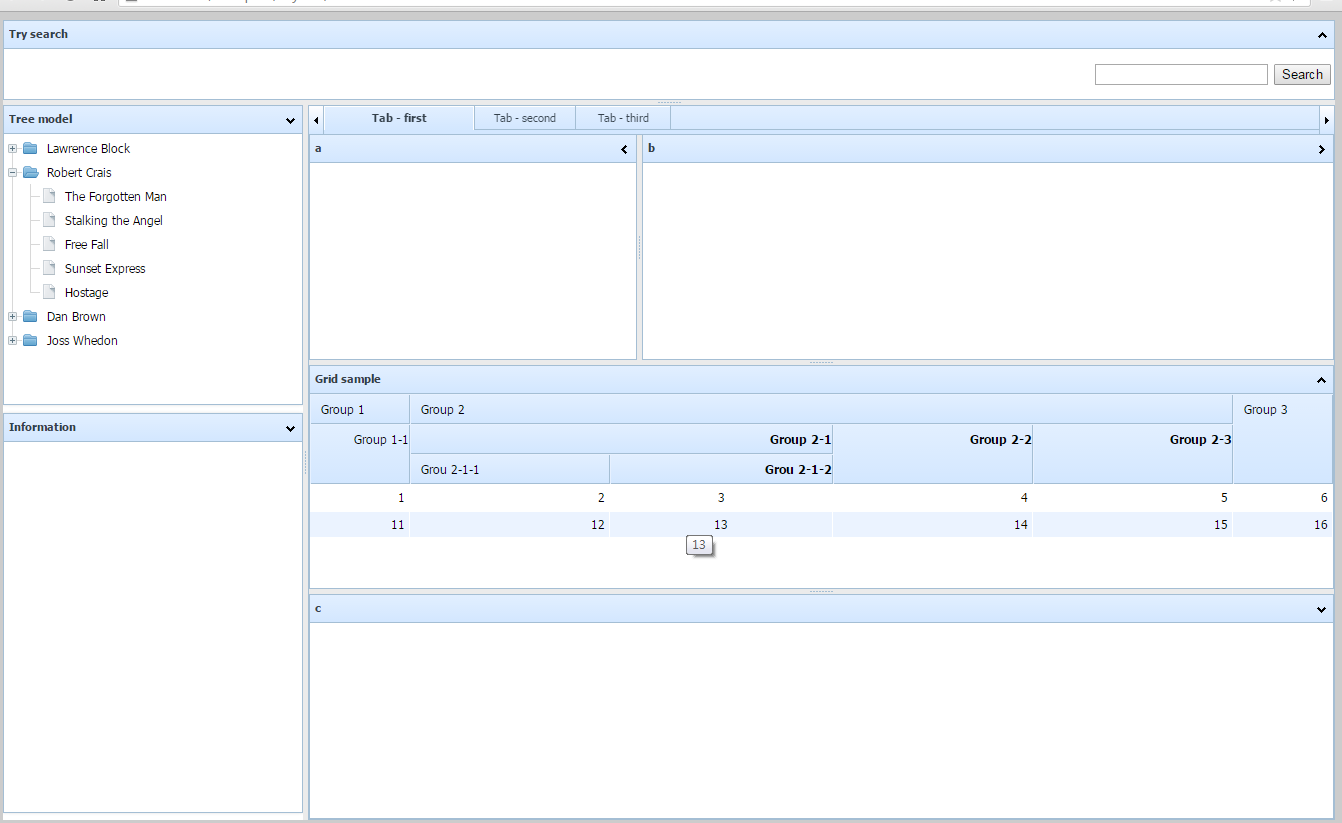Open Tab - third
The image size is (1342, 823).
pyautogui.click(x=622, y=118)
